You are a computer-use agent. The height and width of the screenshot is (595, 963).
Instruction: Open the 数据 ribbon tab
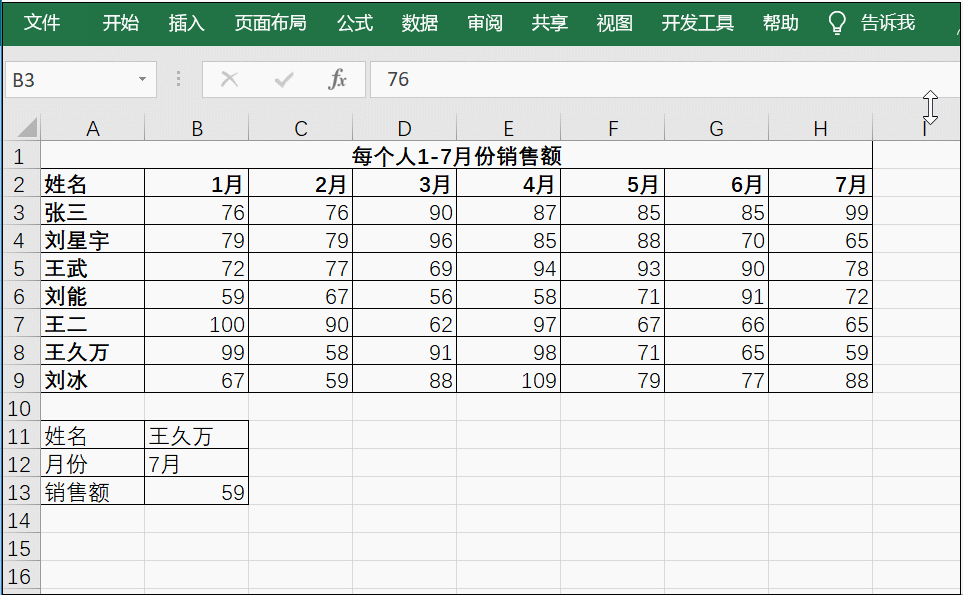420,22
